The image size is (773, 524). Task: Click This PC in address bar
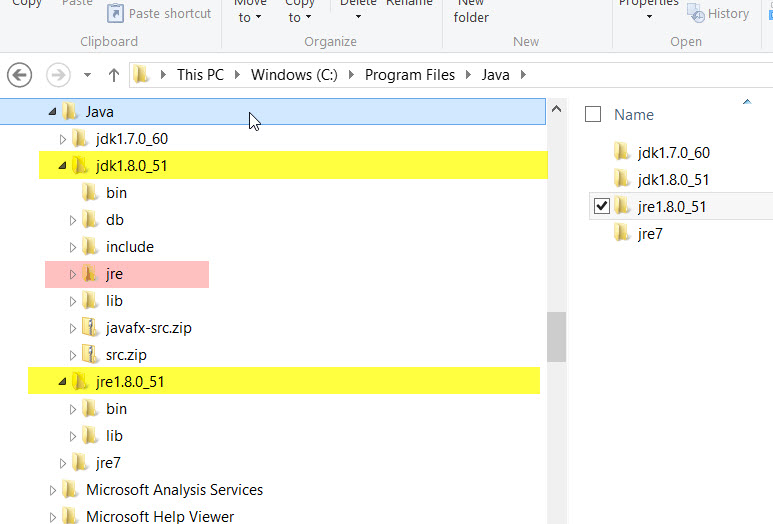[x=200, y=75]
